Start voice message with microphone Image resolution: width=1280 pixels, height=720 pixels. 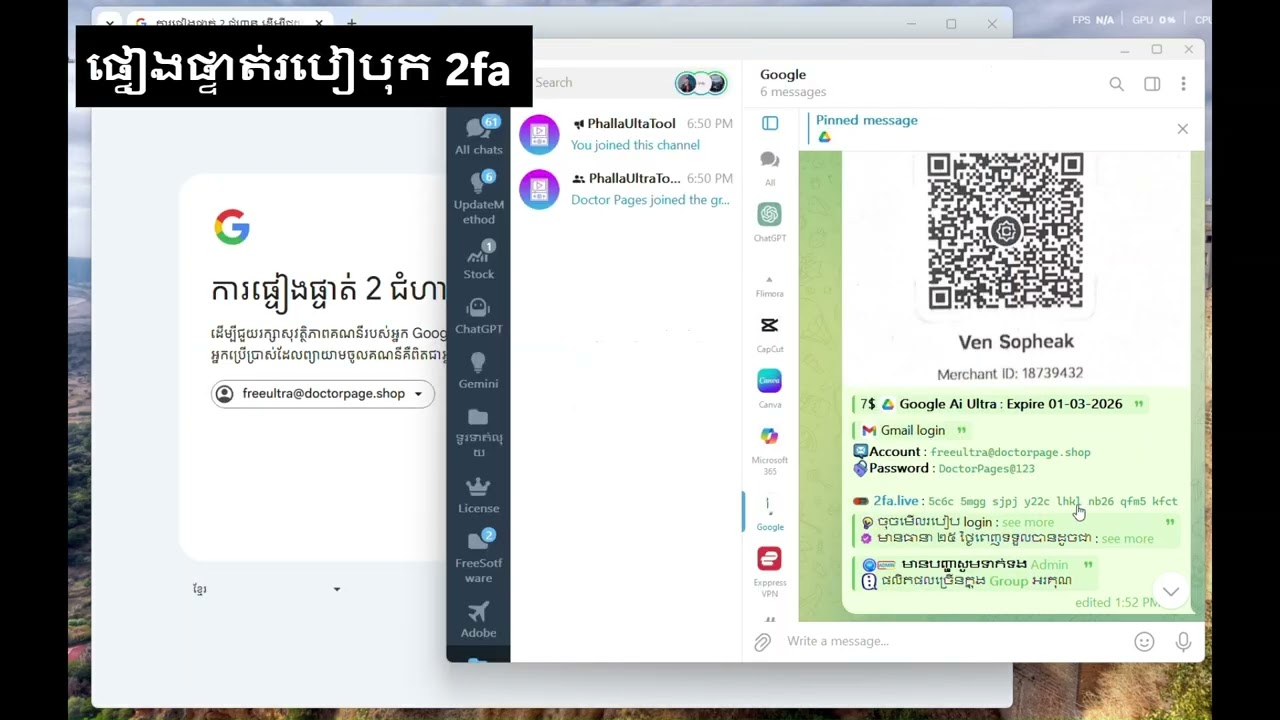pyautogui.click(x=1183, y=642)
